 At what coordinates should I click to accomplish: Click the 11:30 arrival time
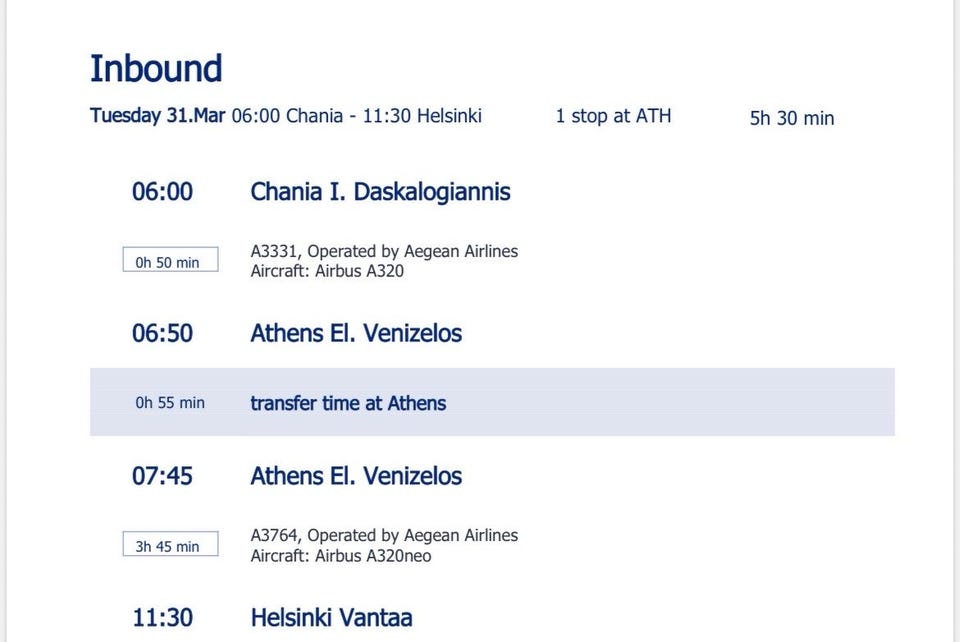162,618
